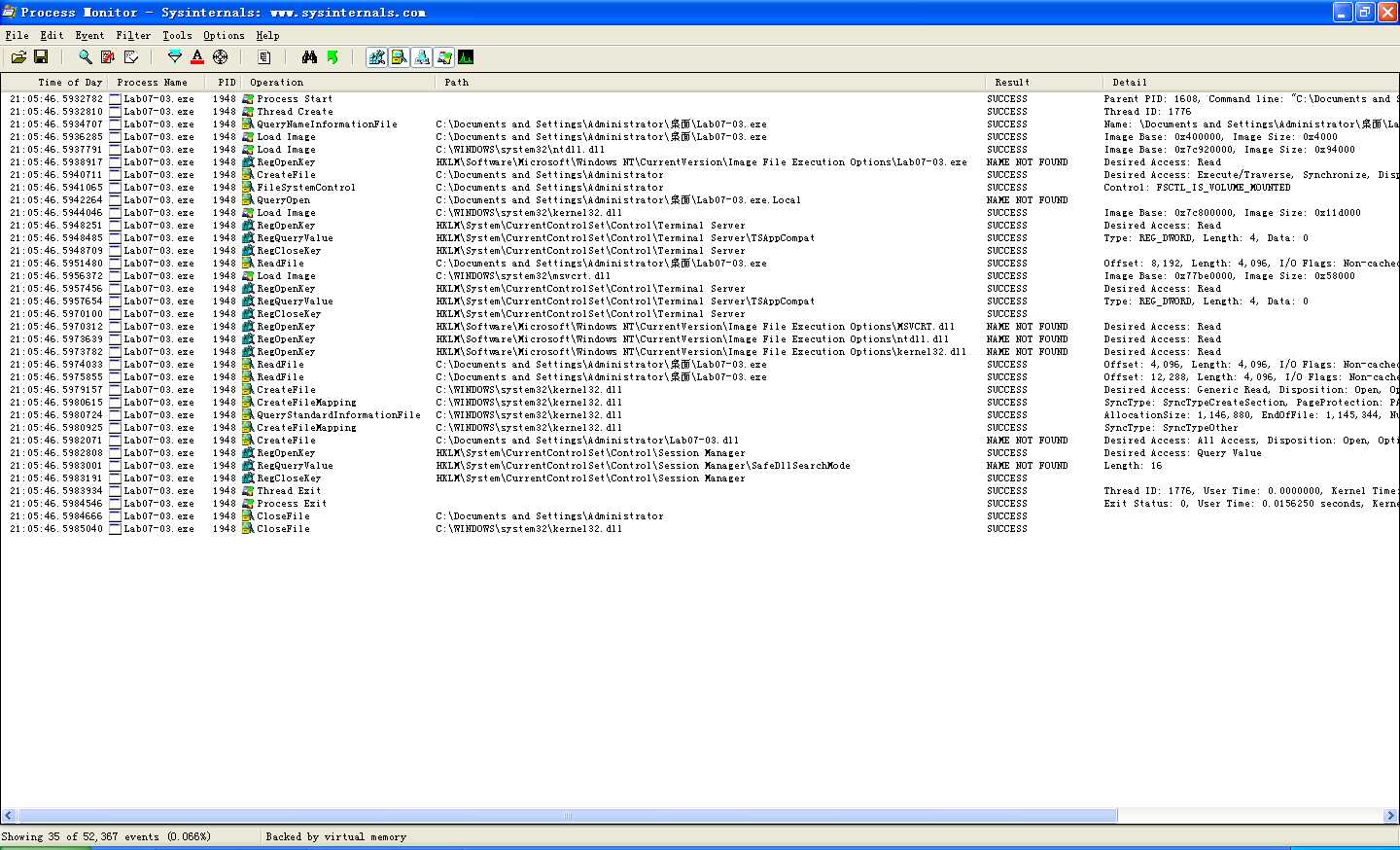Click the horizontal scrollbar right arrow
1400x850 pixels.
1390,816
